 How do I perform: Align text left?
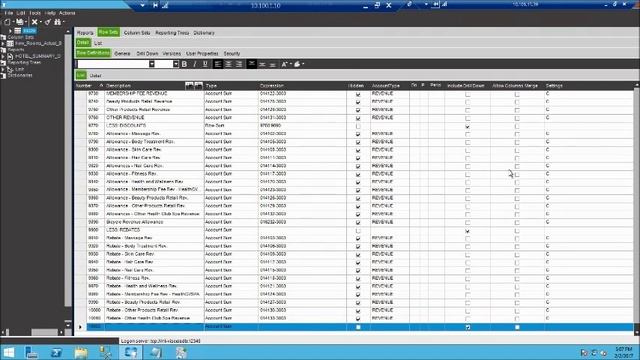click(x=218, y=64)
